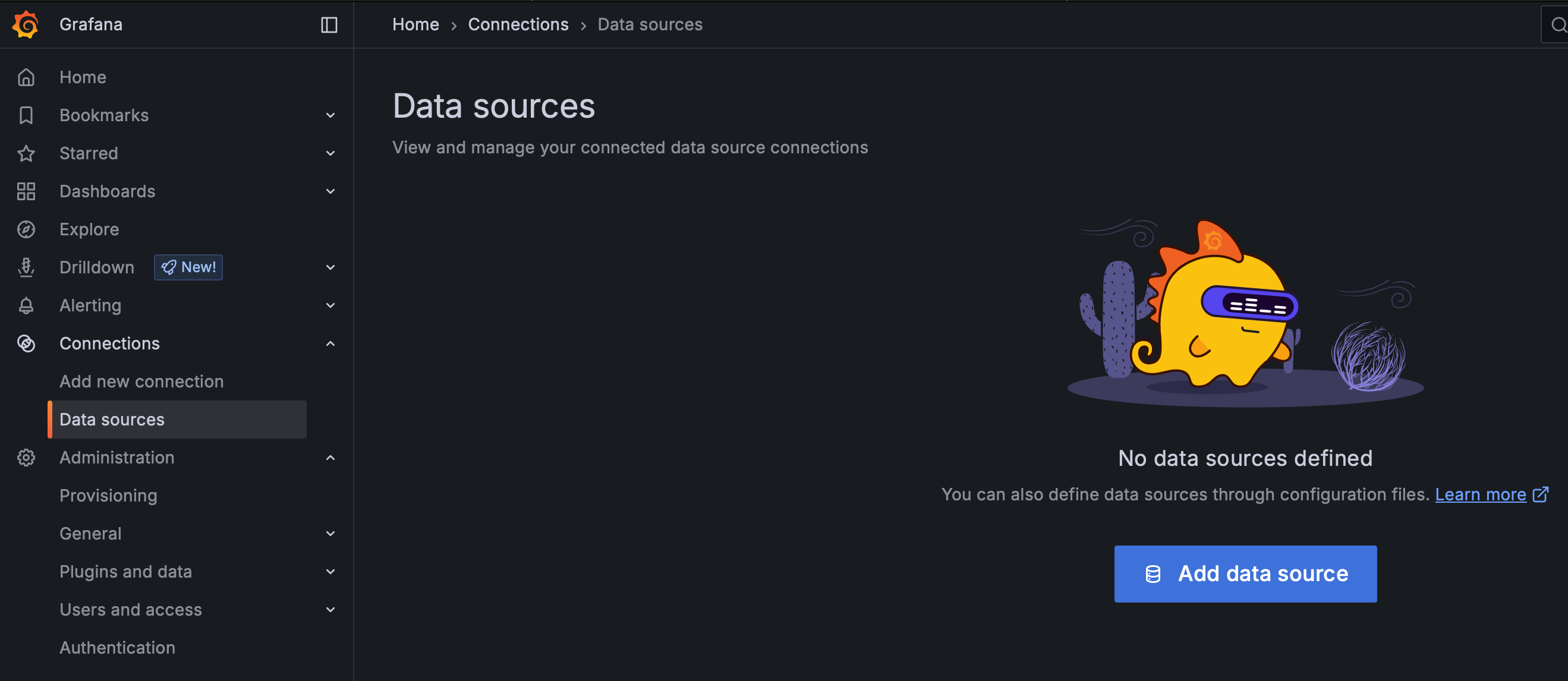Click the Dashboards grid icon
1568x681 pixels.
[26, 191]
